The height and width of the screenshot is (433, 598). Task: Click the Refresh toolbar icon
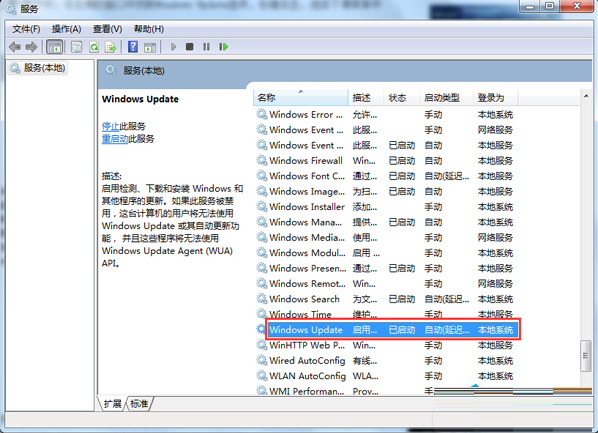94,47
